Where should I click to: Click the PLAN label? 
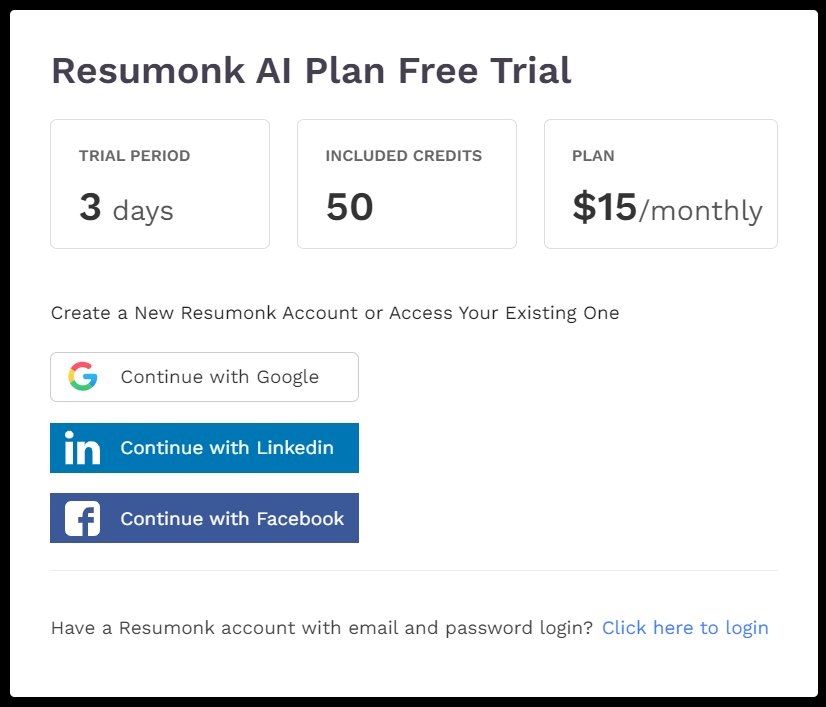593,156
